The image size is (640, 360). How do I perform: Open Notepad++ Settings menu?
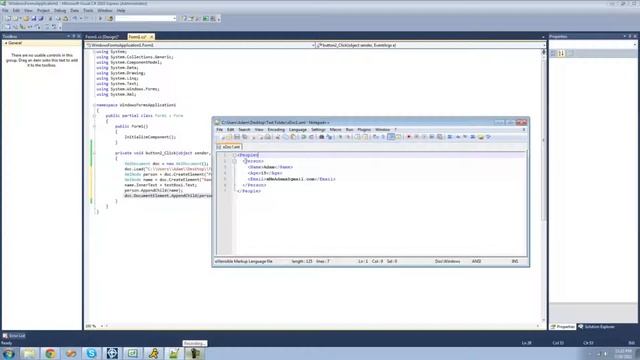point(318,129)
